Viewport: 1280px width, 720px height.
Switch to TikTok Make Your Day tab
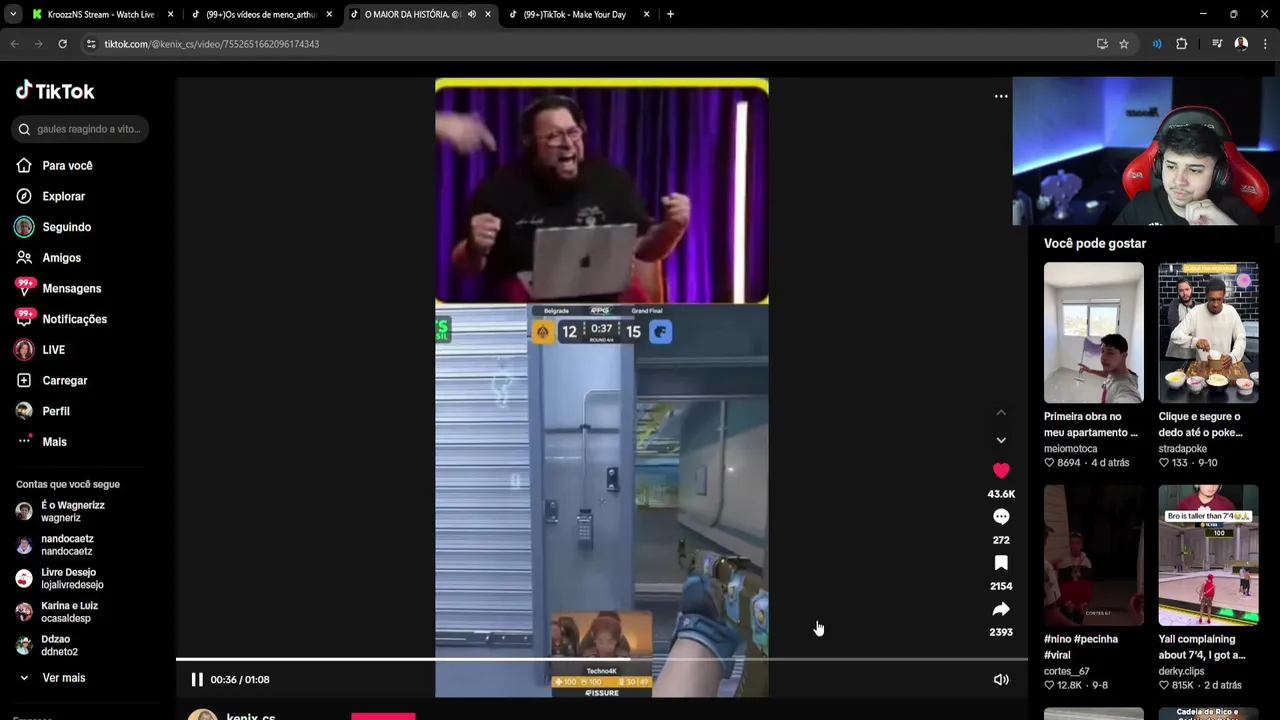click(x=575, y=14)
